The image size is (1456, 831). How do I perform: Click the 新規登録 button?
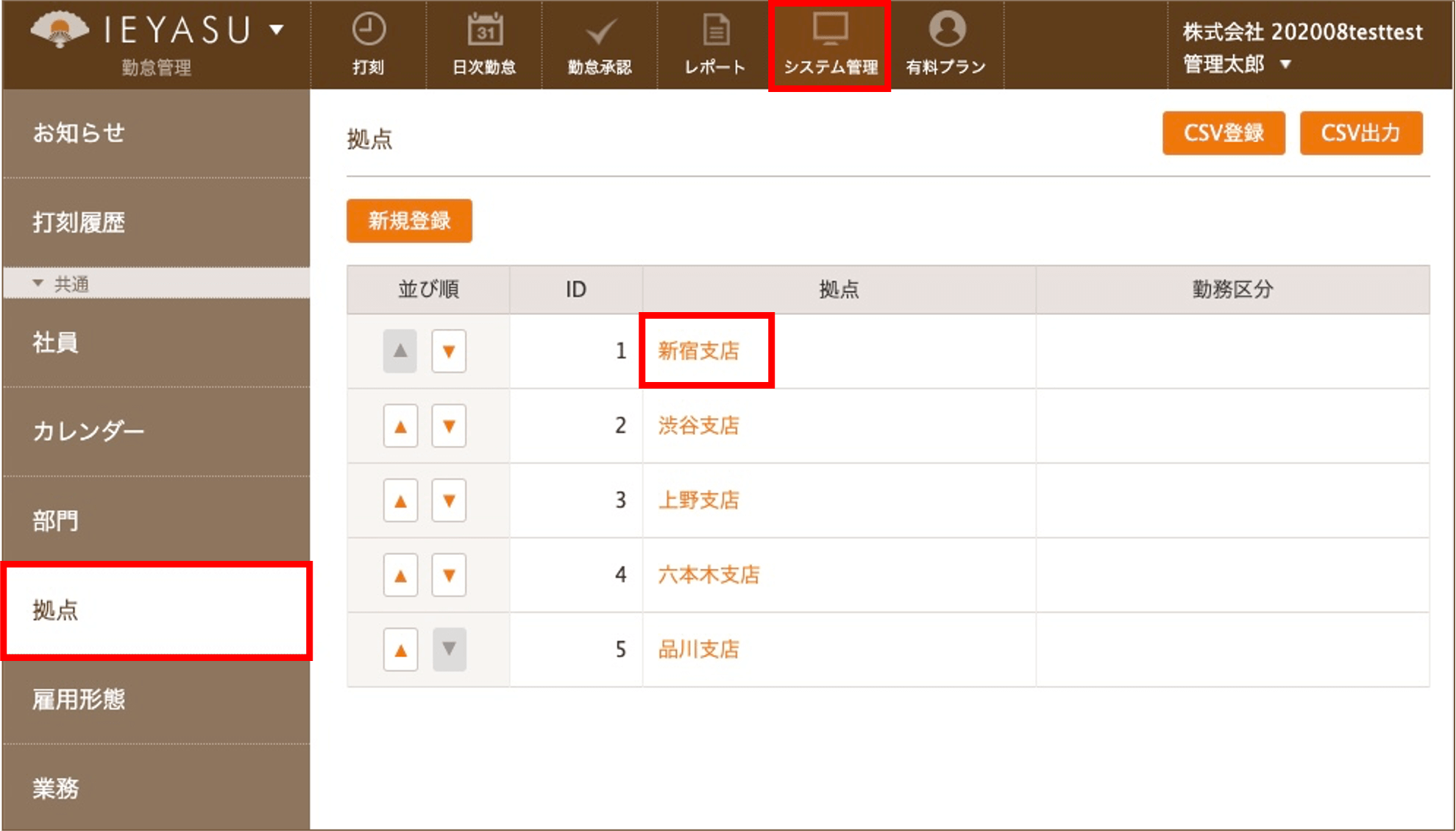pyautogui.click(x=409, y=221)
